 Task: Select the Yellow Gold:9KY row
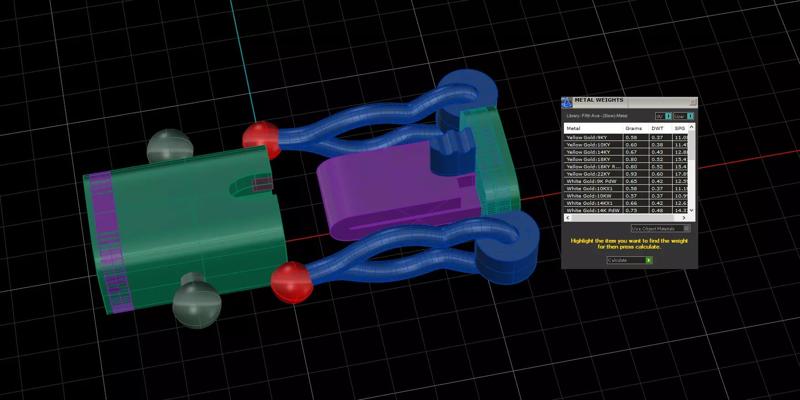click(x=627, y=137)
